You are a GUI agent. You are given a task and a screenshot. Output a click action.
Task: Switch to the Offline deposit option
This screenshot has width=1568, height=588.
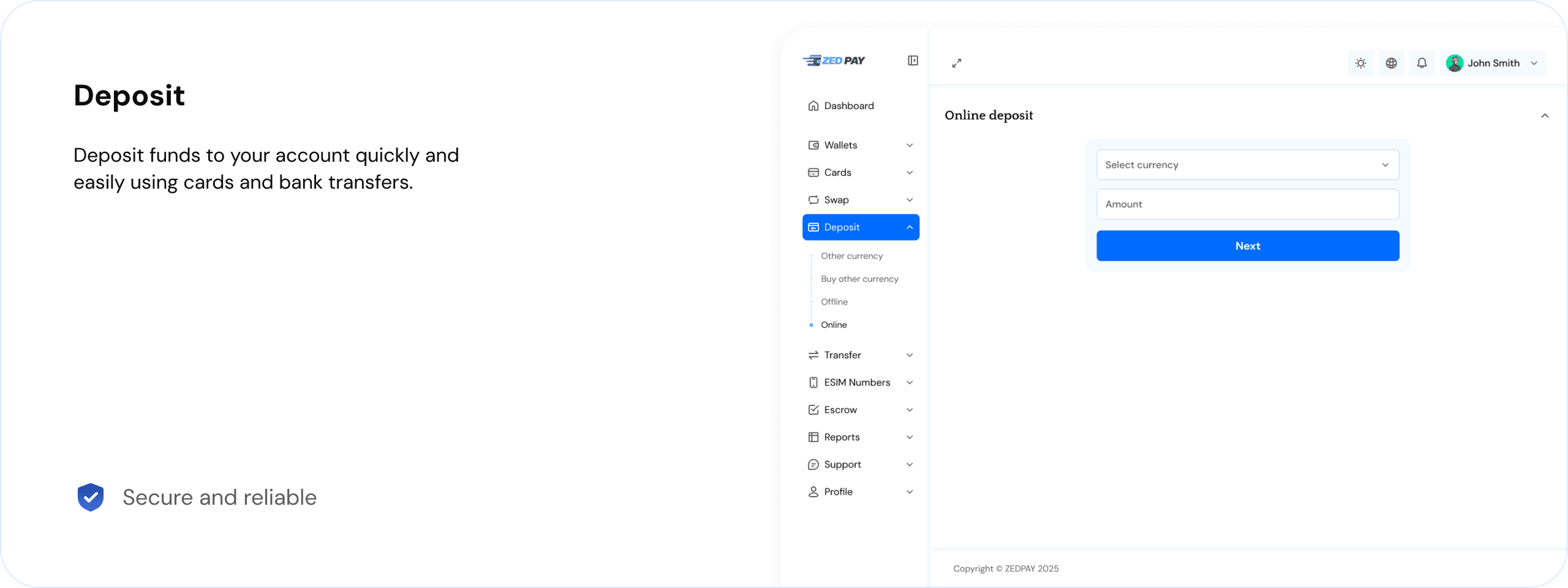834,301
